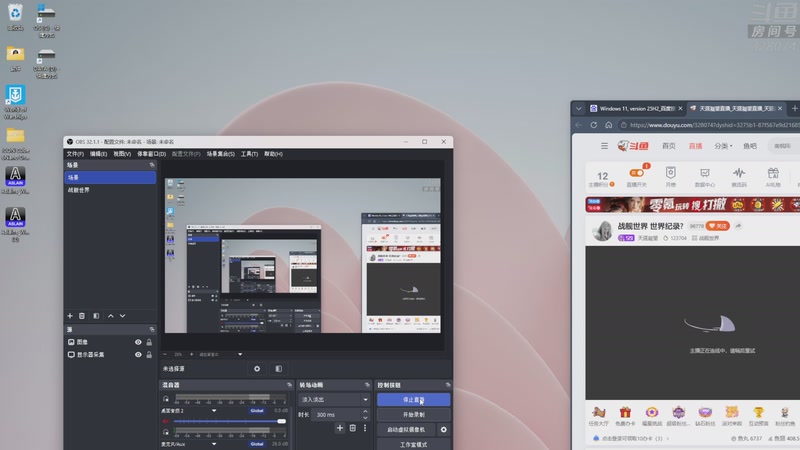
Task: Zoom out preview with minus icon
Action: (x=165, y=354)
